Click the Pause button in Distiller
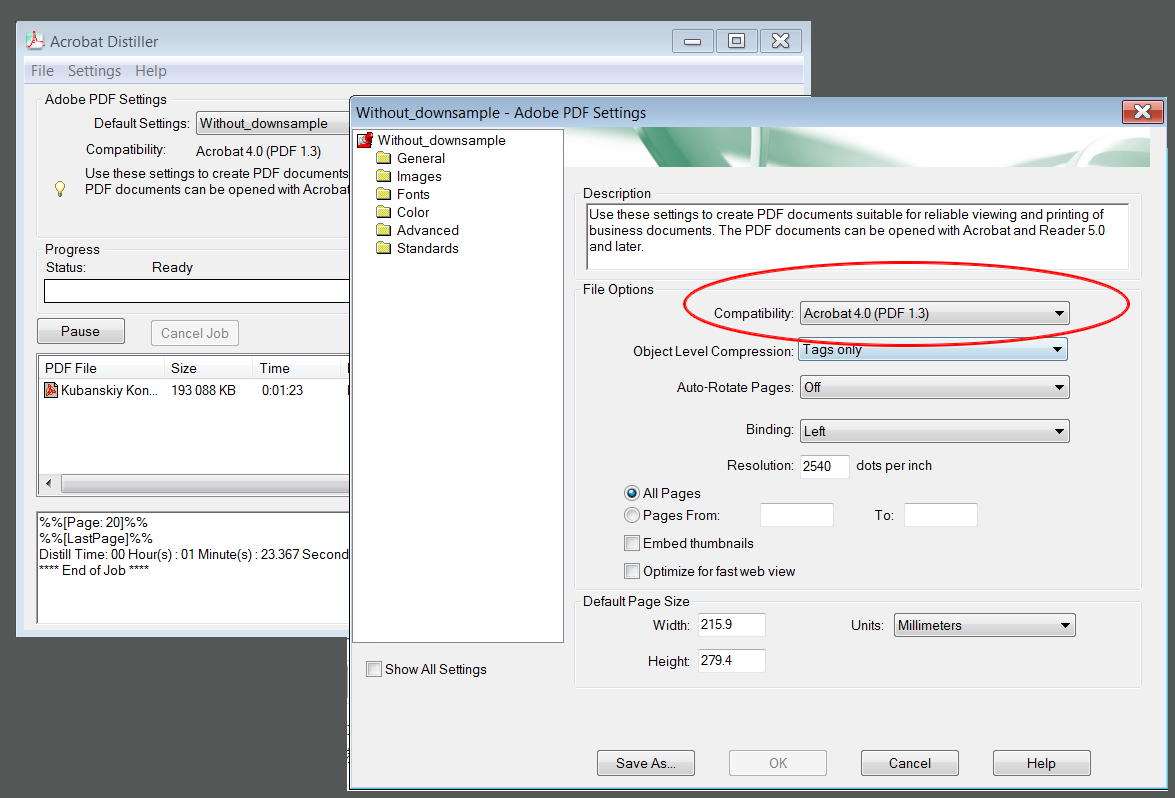 click(81, 331)
